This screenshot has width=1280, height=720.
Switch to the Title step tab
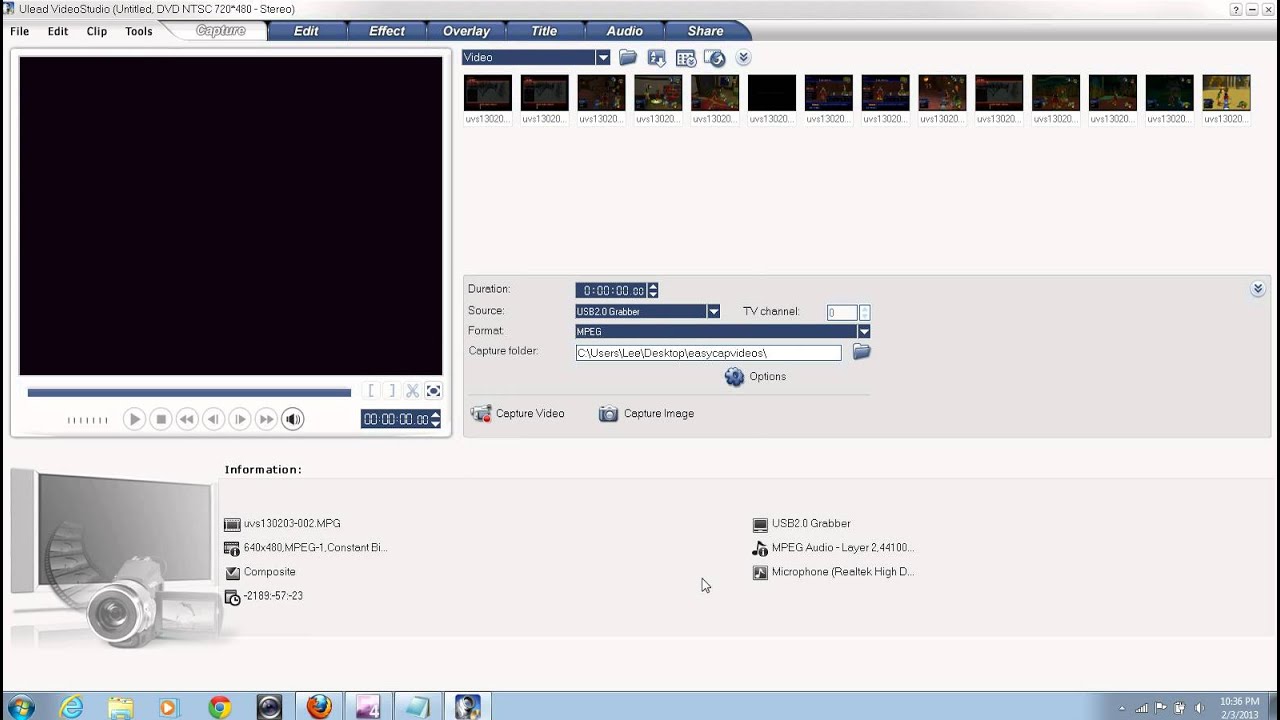pos(544,31)
